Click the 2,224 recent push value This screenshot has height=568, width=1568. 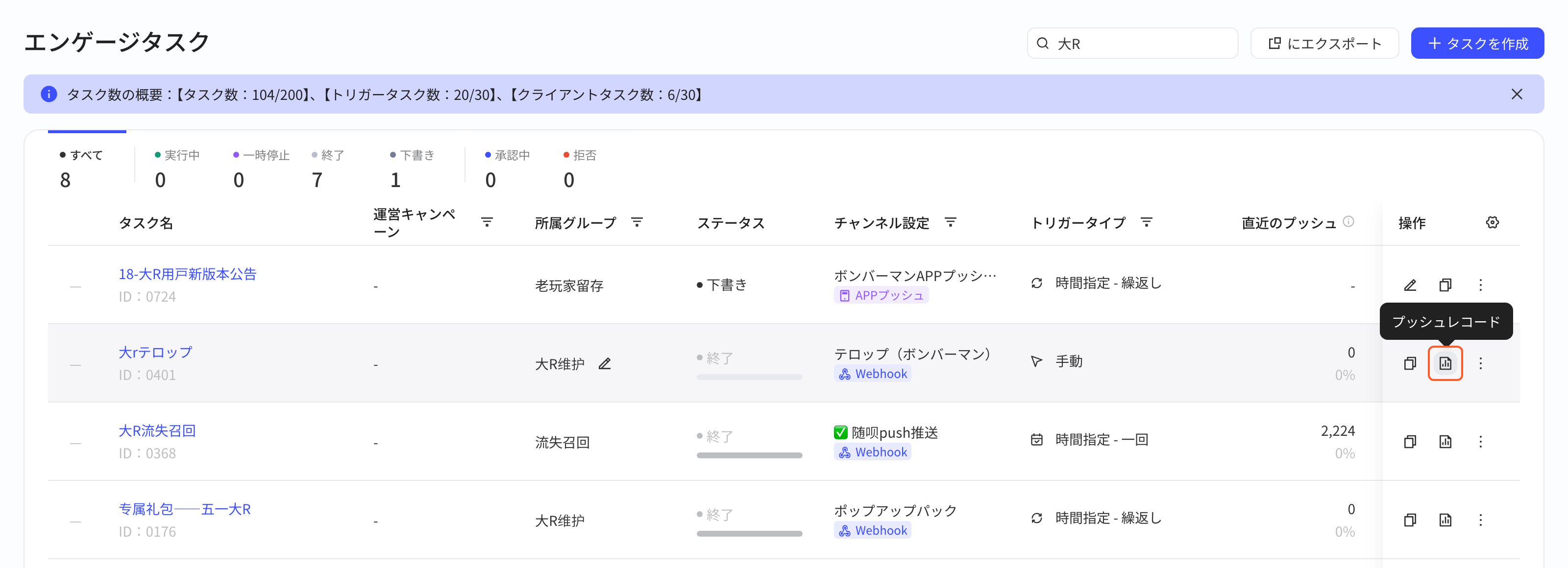(x=1337, y=431)
